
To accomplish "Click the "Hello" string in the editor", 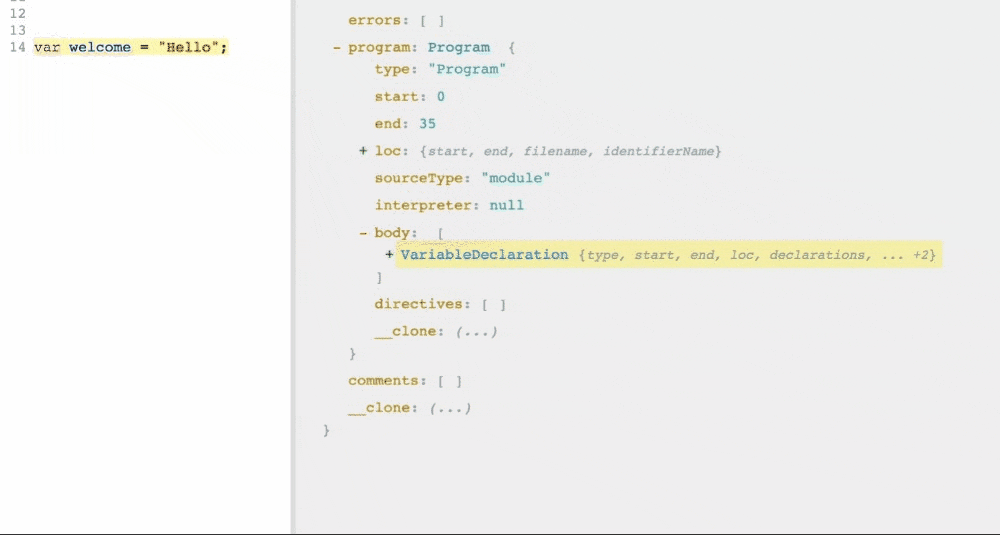I will click(x=189, y=47).
